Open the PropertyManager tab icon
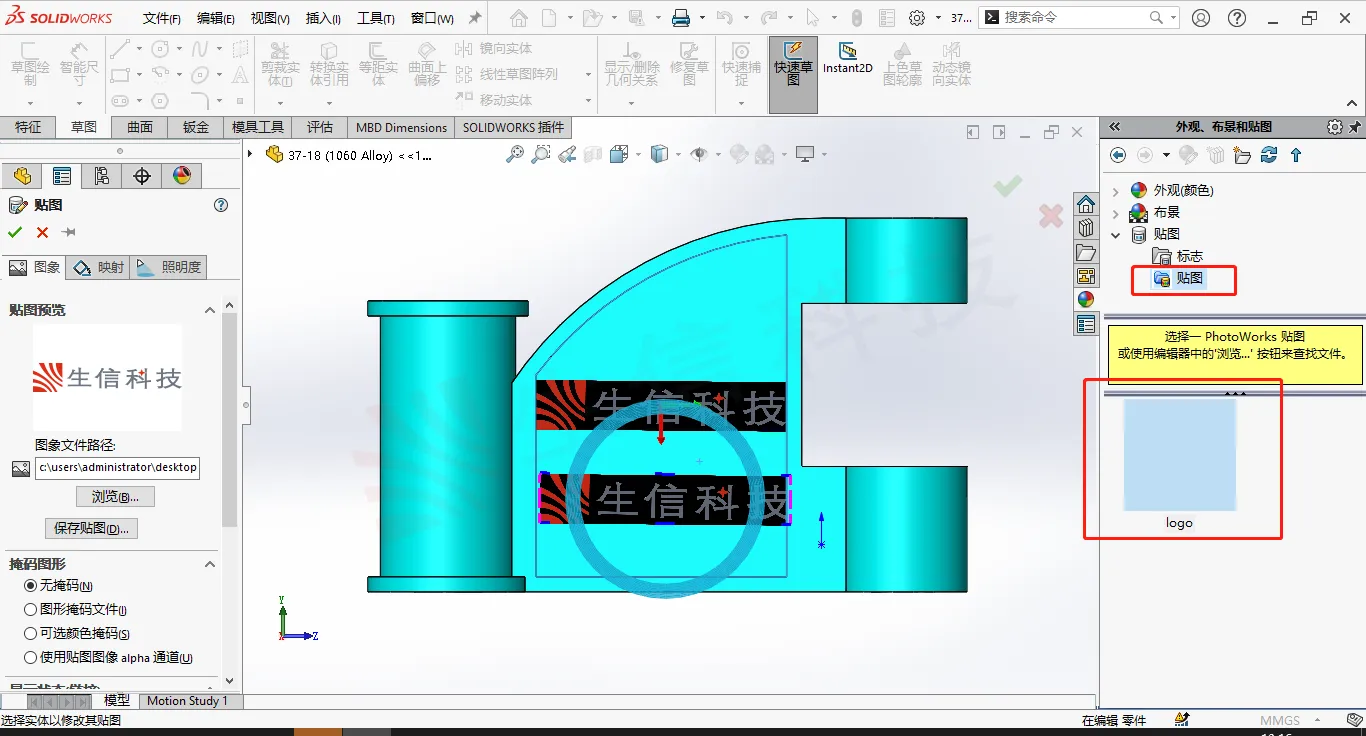Viewport: 1366px width, 736px height. 62,176
